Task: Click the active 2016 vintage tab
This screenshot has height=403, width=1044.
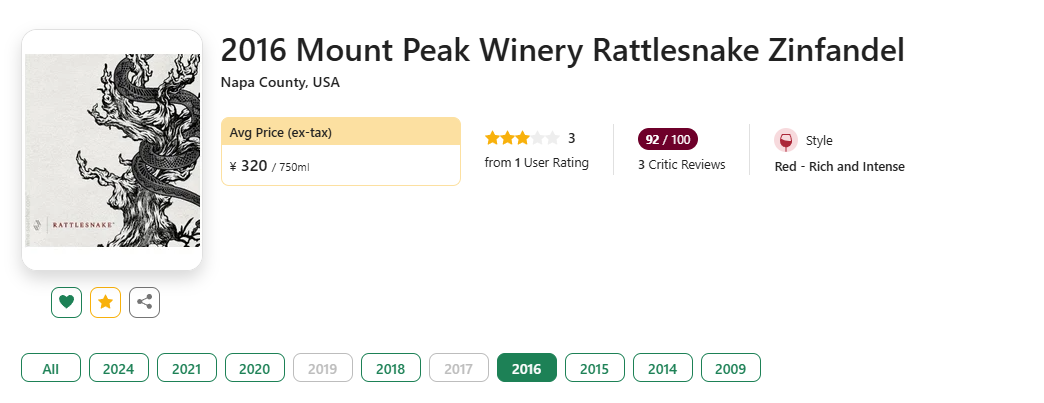Action: pyautogui.click(x=526, y=368)
